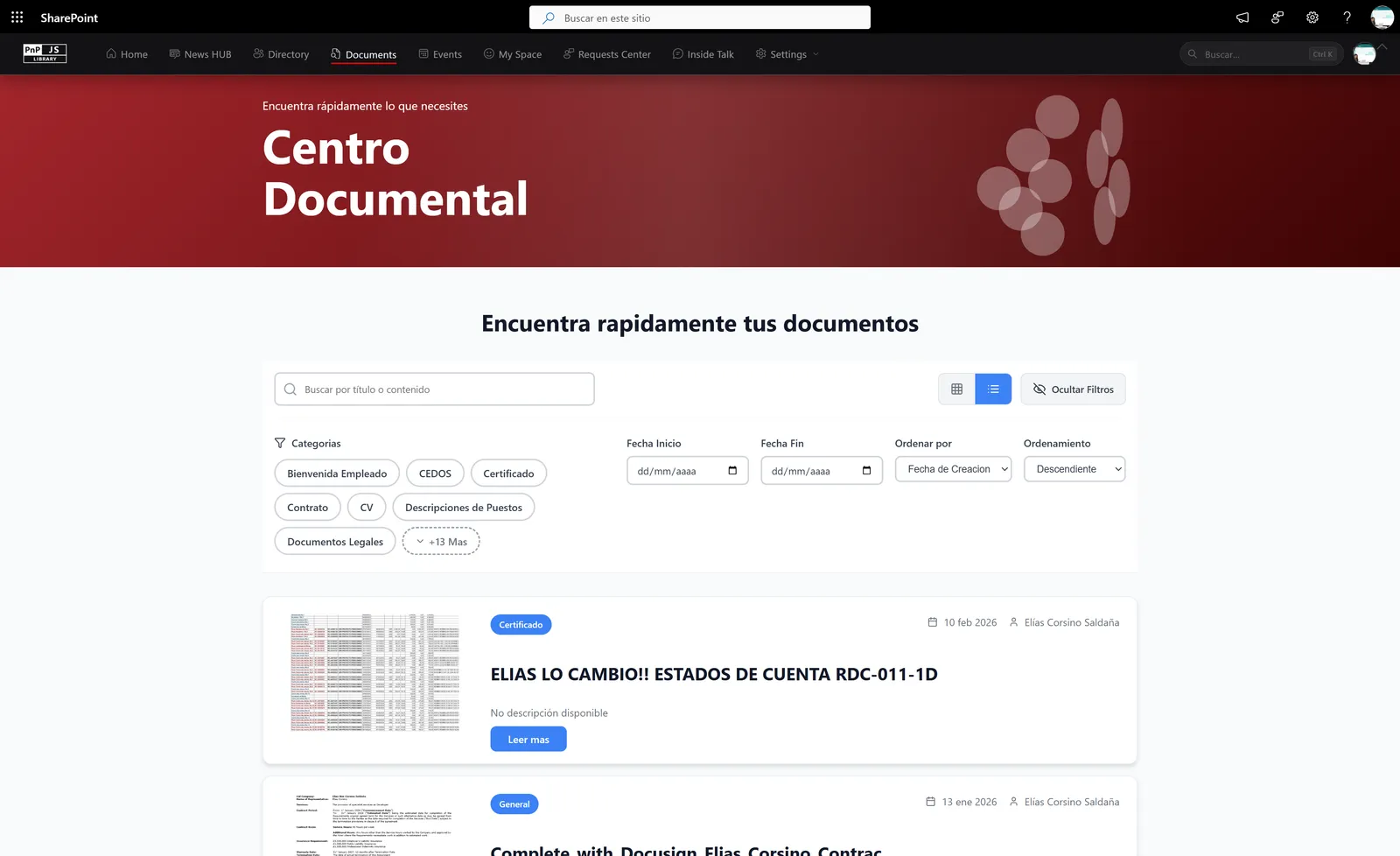
Task: Toggle CV category filter
Action: [x=367, y=508]
